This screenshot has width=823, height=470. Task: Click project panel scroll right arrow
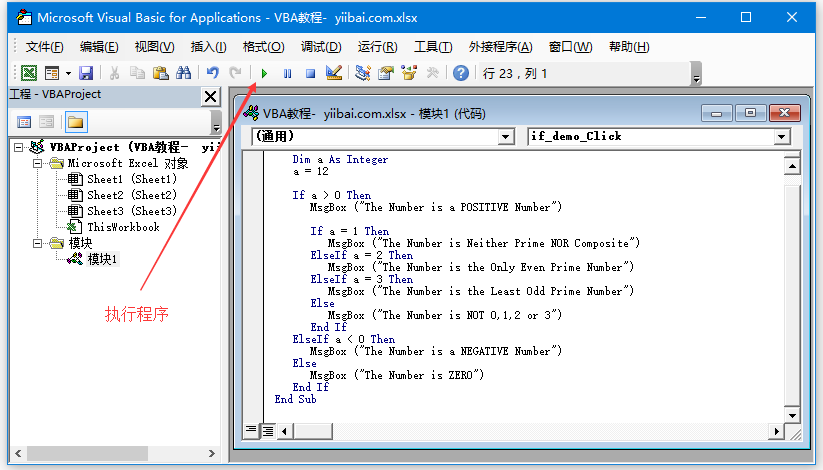pos(212,453)
